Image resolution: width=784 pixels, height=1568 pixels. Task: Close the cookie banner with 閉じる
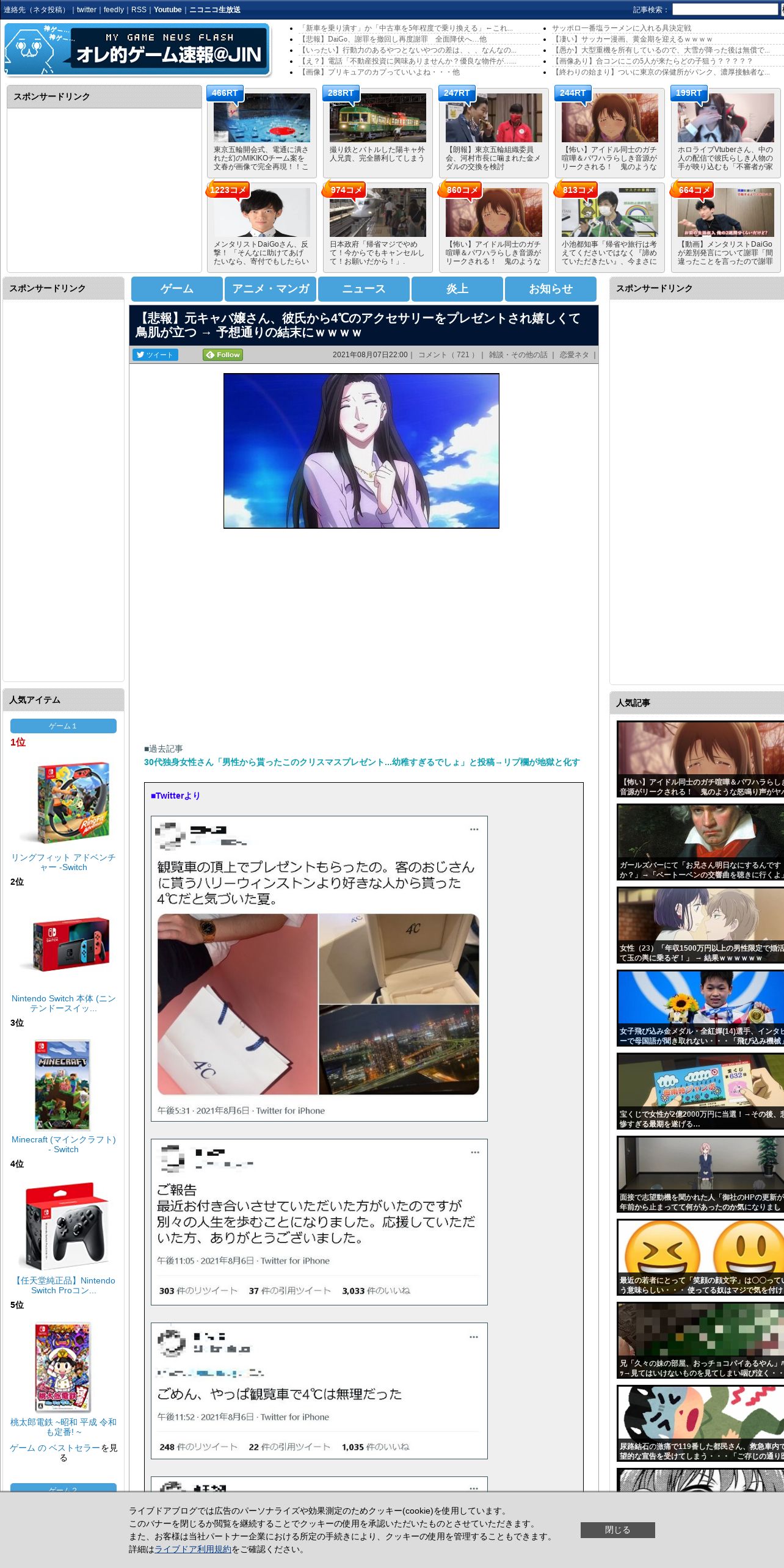coord(617,1530)
